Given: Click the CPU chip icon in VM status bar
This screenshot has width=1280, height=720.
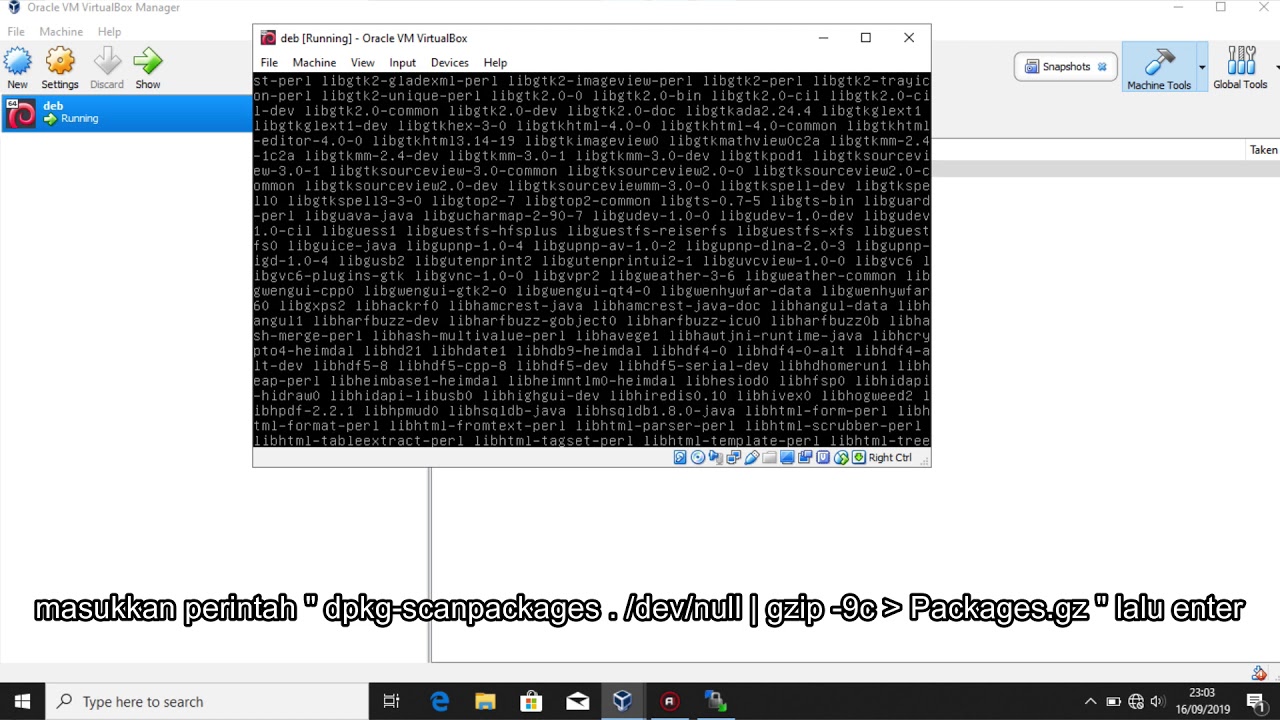Looking at the screenshot, I should 823,457.
